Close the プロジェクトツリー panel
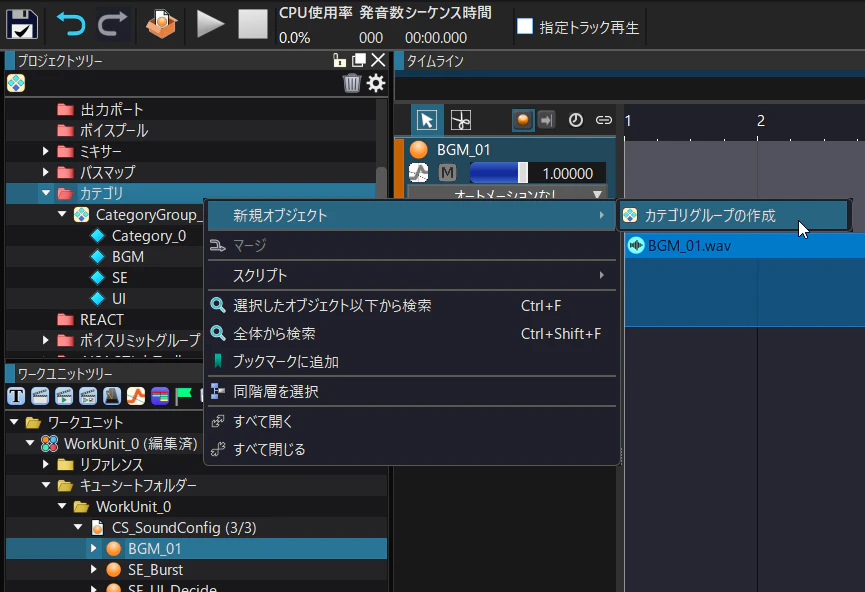This screenshot has width=865, height=592. click(x=378, y=60)
